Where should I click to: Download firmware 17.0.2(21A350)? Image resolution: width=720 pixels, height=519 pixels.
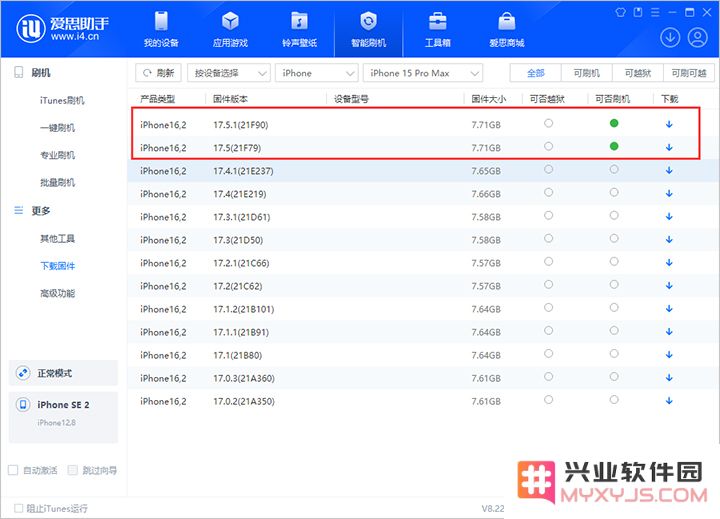pyautogui.click(x=669, y=401)
